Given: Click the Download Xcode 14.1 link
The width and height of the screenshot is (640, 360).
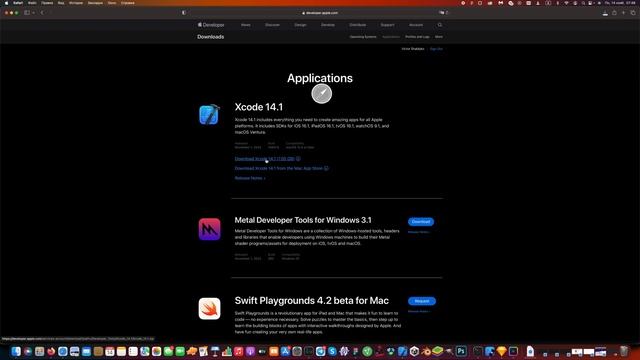Looking at the screenshot, I should click(264, 159).
